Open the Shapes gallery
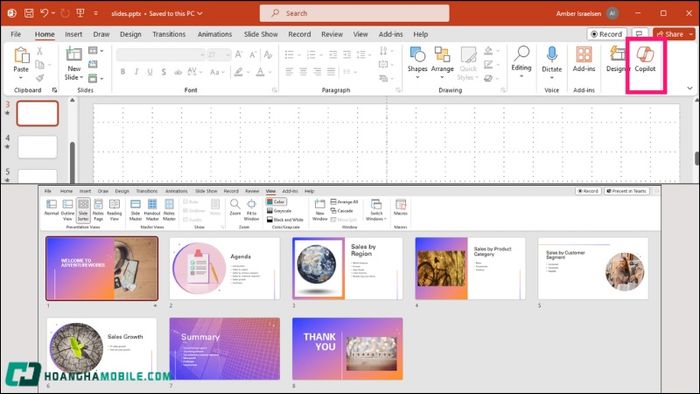This screenshot has width=700, height=394. click(x=417, y=62)
